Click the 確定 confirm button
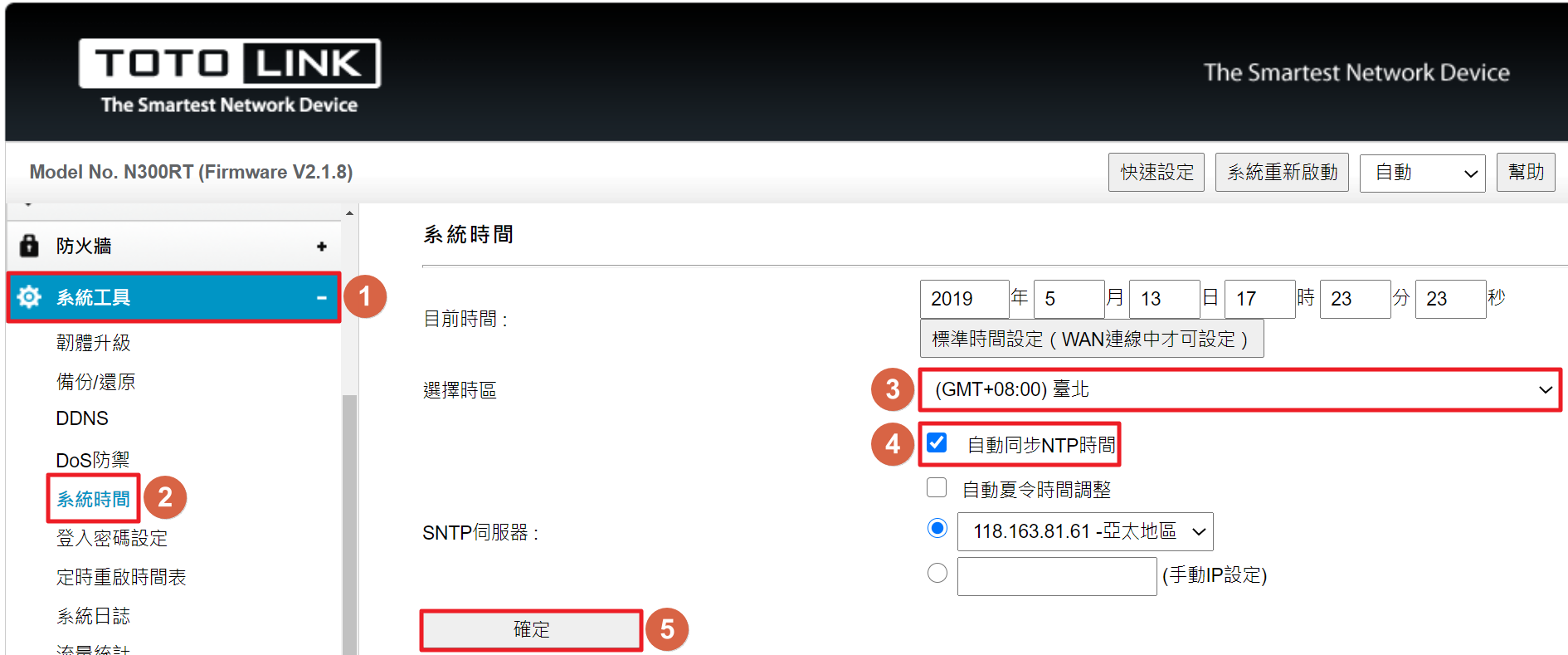 (531, 630)
